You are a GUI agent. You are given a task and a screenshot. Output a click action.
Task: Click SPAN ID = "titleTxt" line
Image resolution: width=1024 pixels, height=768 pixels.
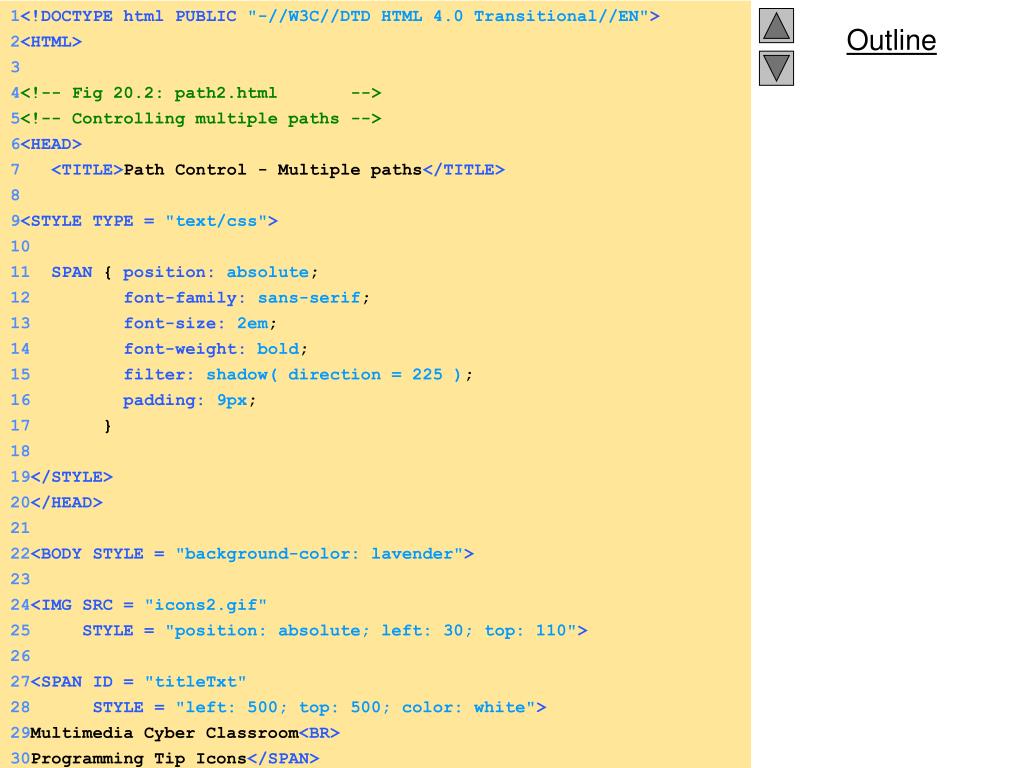[138, 682]
